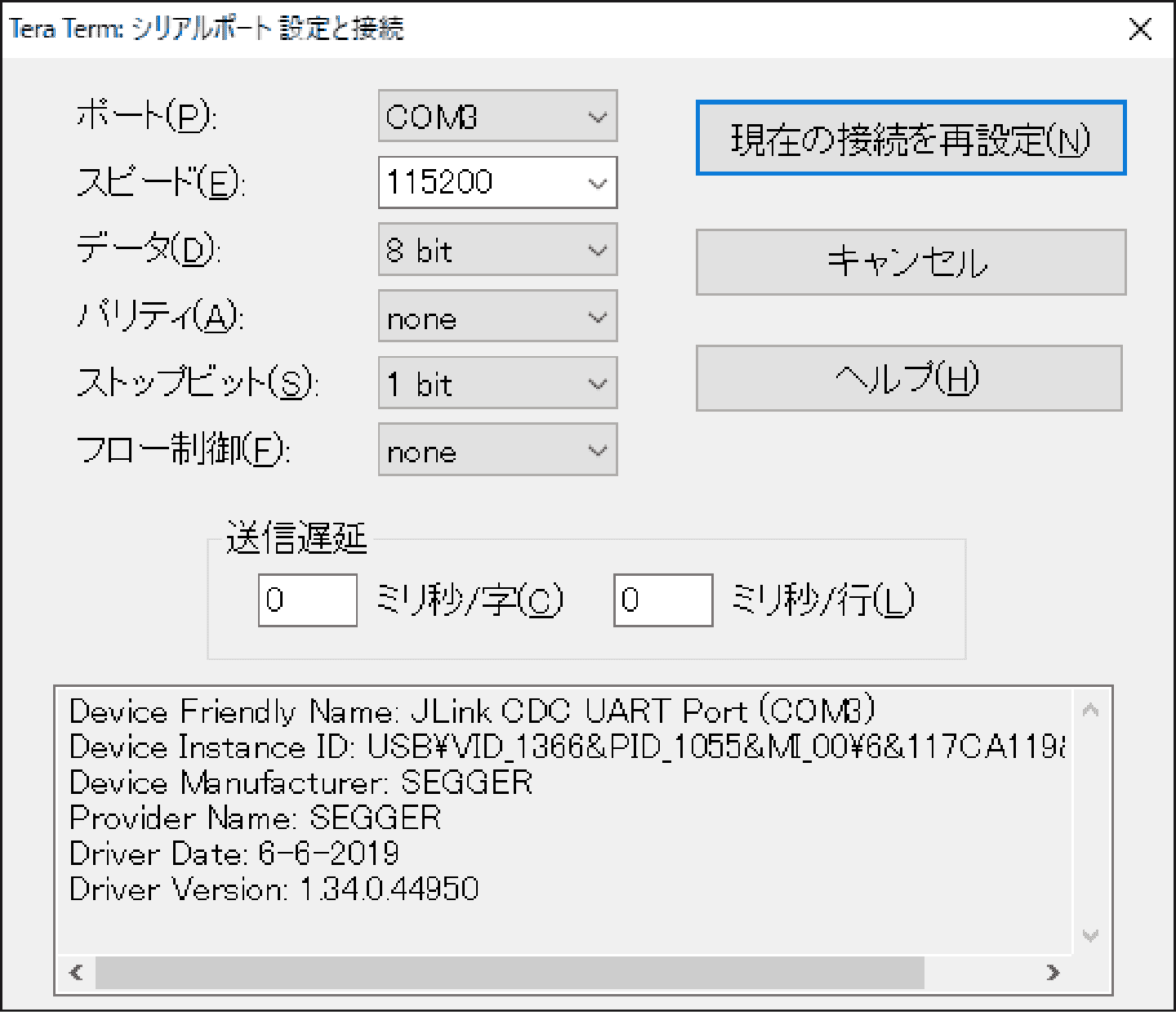Open the Port (COM3) dropdown

497,116
